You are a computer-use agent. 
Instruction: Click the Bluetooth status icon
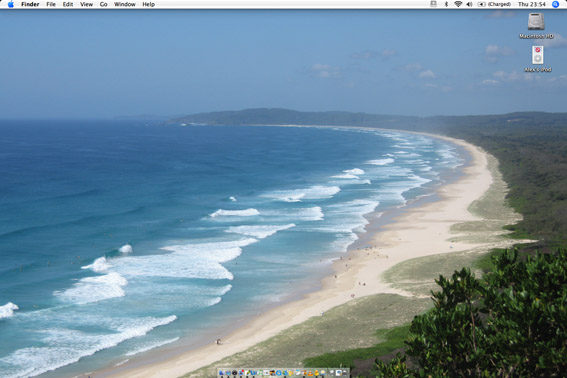(446, 4)
